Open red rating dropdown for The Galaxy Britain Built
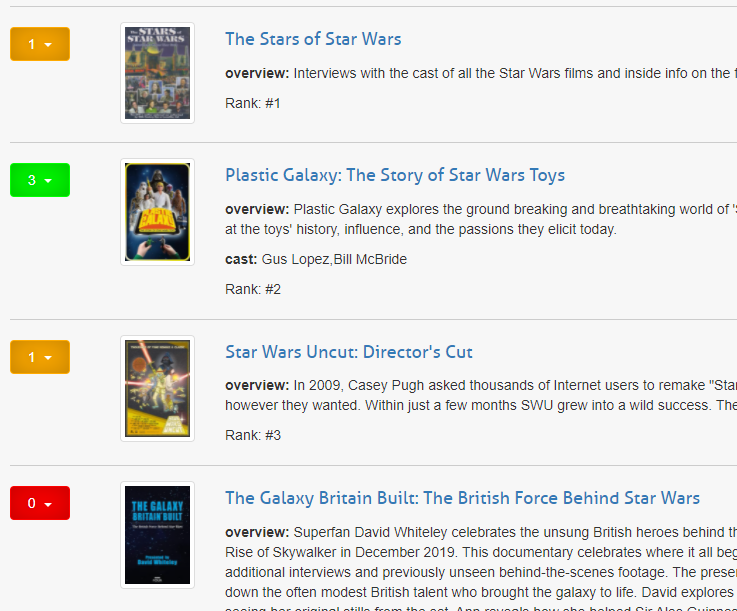This screenshot has height=611, width=737. point(40,503)
